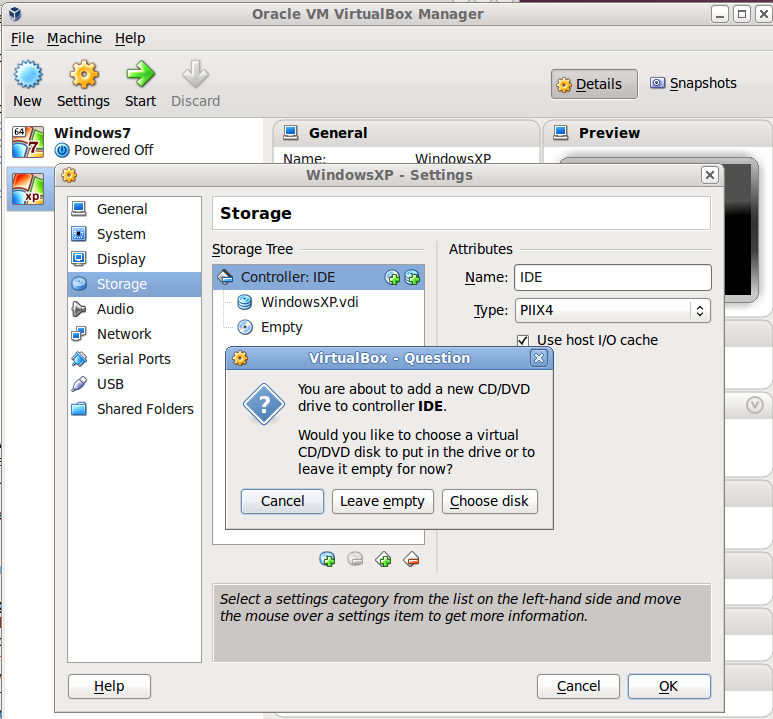Click the Preview section header
Screen dimensions: 773x719
tap(658, 133)
